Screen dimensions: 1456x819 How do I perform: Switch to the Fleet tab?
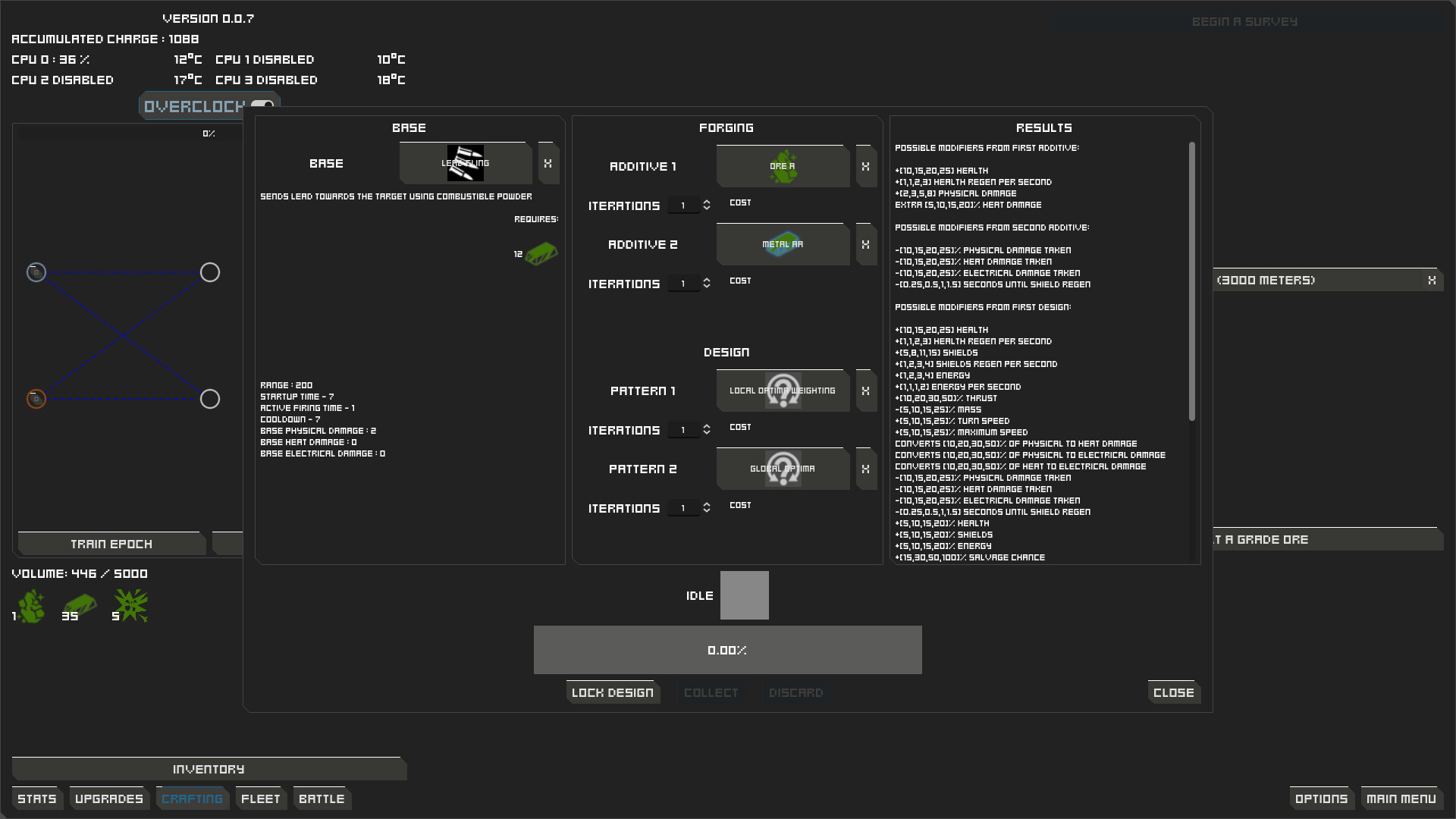pos(260,799)
